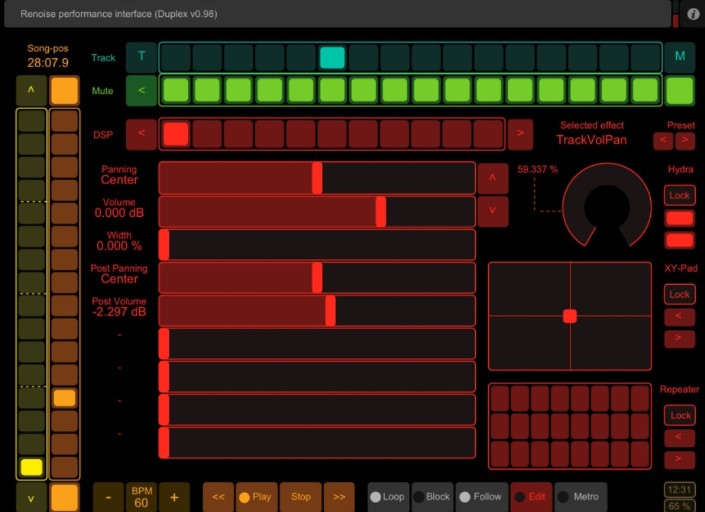Click the Post Panning slider handle
The height and width of the screenshot is (512, 705).
pyautogui.click(x=317, y=277)
